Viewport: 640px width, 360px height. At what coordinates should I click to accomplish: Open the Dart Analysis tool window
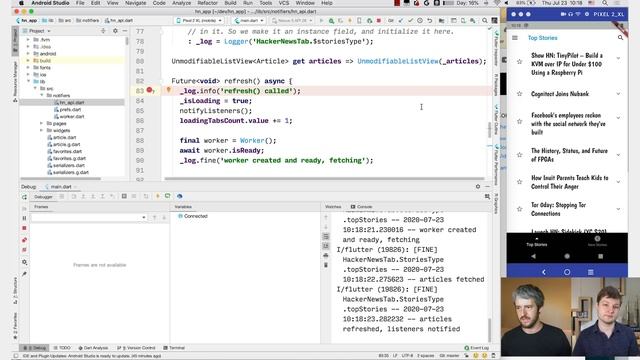(93, 348)
